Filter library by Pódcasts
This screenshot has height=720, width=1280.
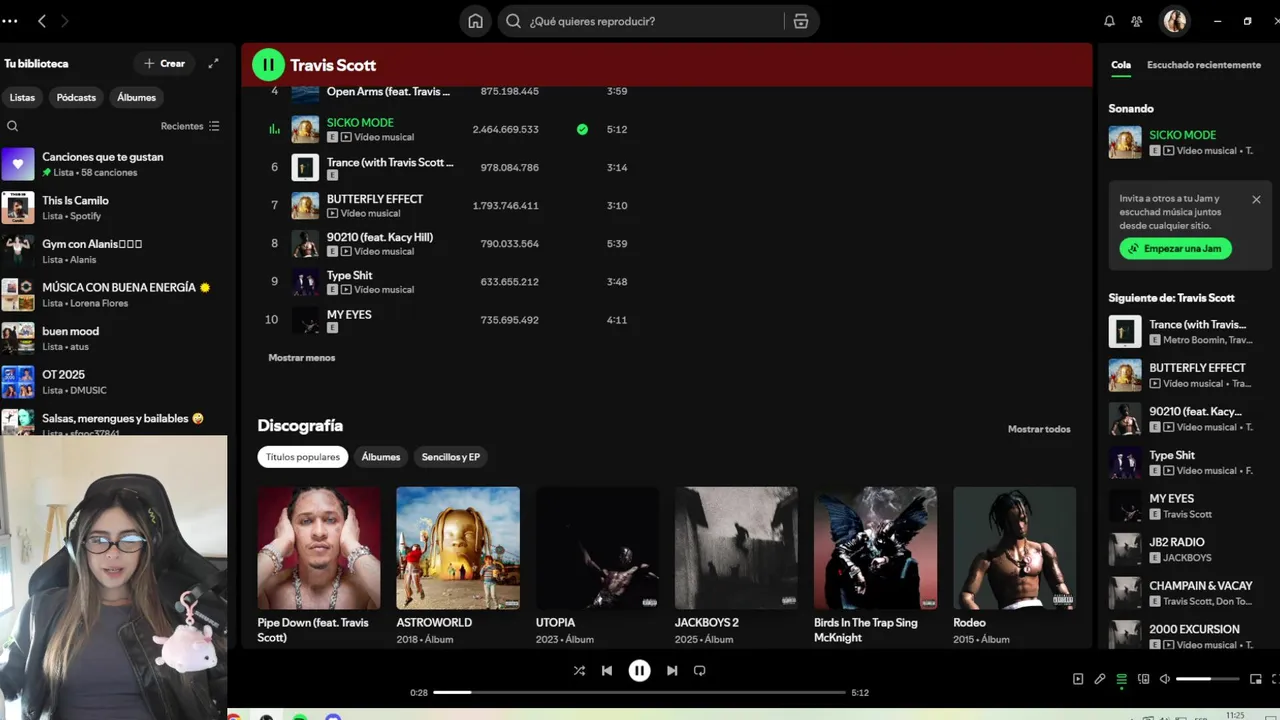76,97
